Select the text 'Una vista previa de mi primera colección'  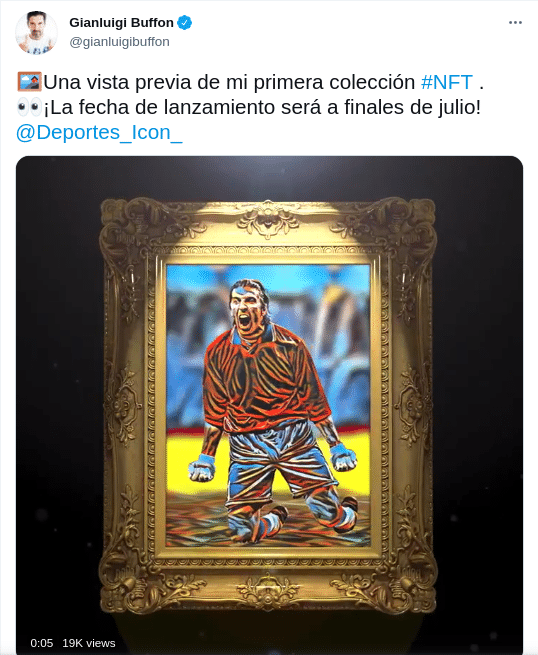[x=229, y=82]
